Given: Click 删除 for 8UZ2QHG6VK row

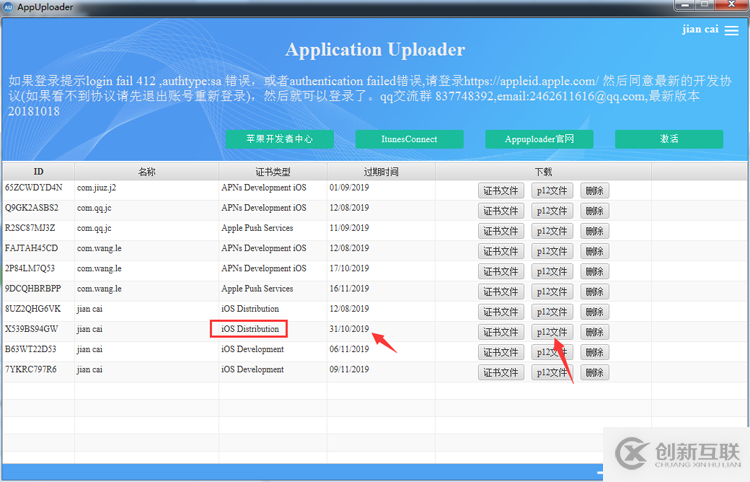Looking at the screenshot, I should 595,312.
